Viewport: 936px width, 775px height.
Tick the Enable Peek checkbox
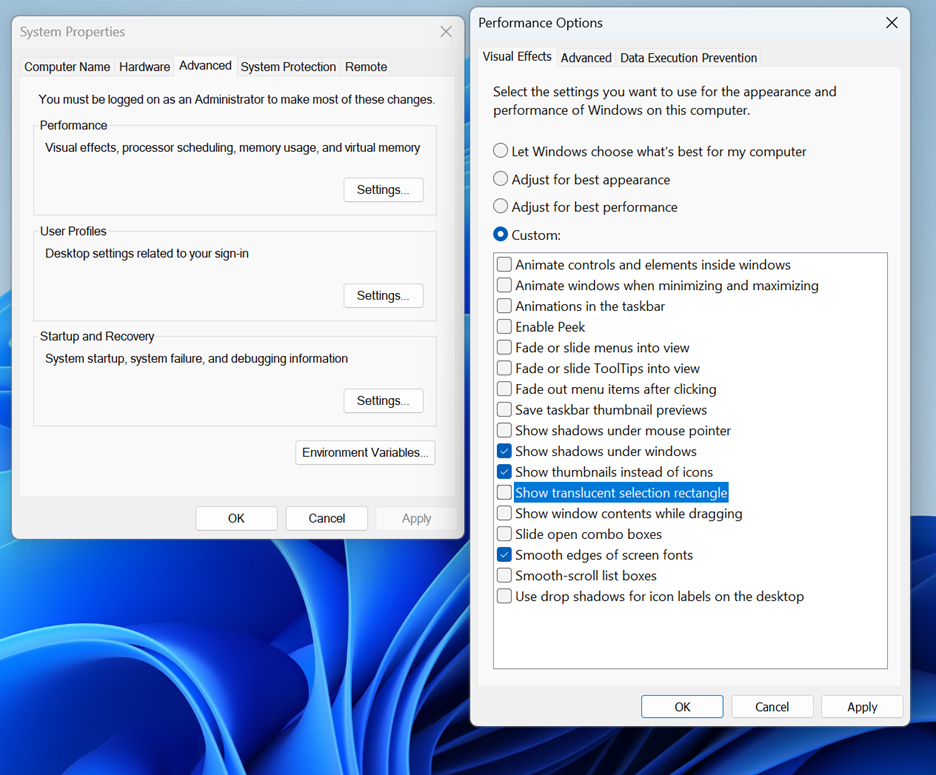pyautogui.click(x=504, y=327)
